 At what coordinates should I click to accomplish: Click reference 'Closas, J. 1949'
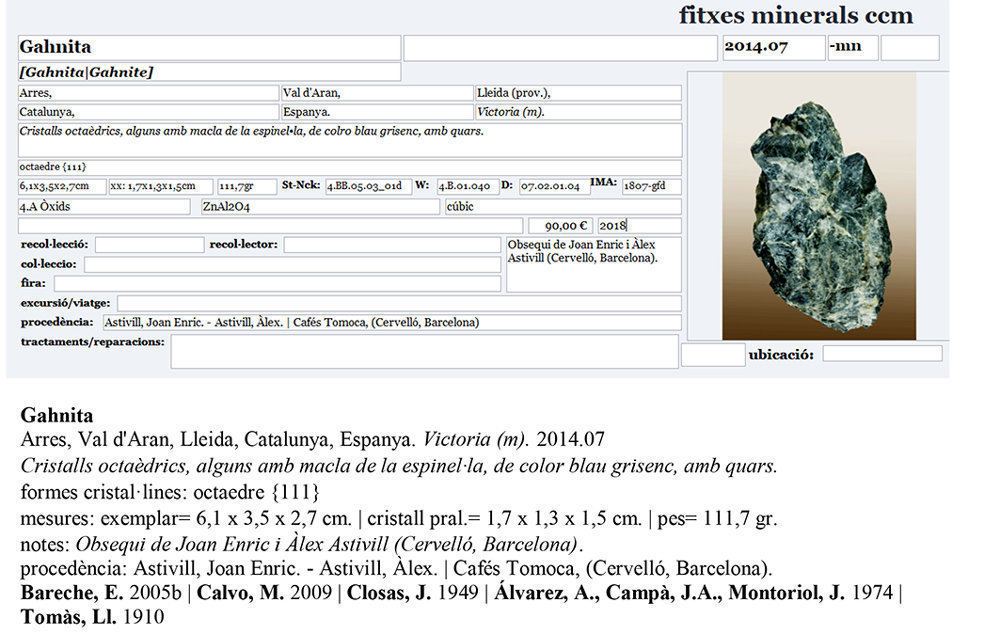[x=413, y=593]
